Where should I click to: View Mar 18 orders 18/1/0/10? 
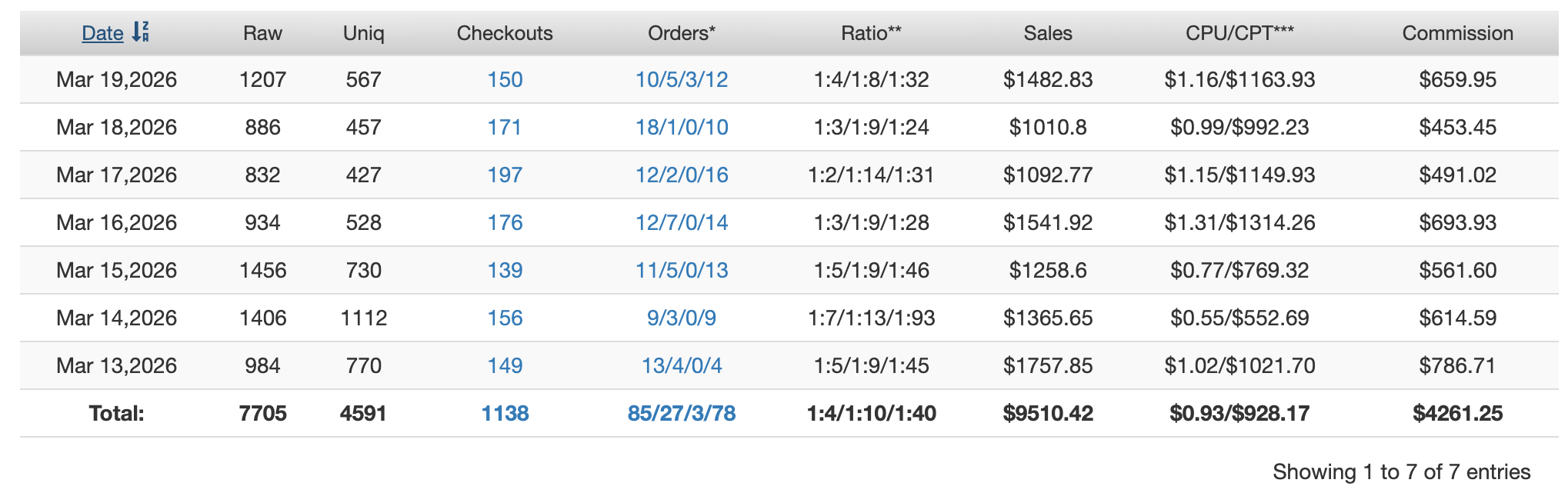click(x=682, y=128)
